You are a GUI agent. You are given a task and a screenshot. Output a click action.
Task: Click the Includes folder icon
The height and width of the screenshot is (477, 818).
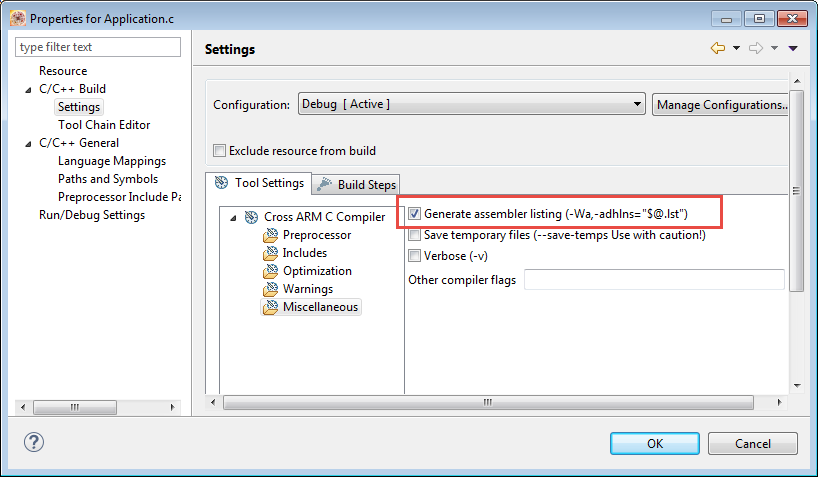coord(270,253)
